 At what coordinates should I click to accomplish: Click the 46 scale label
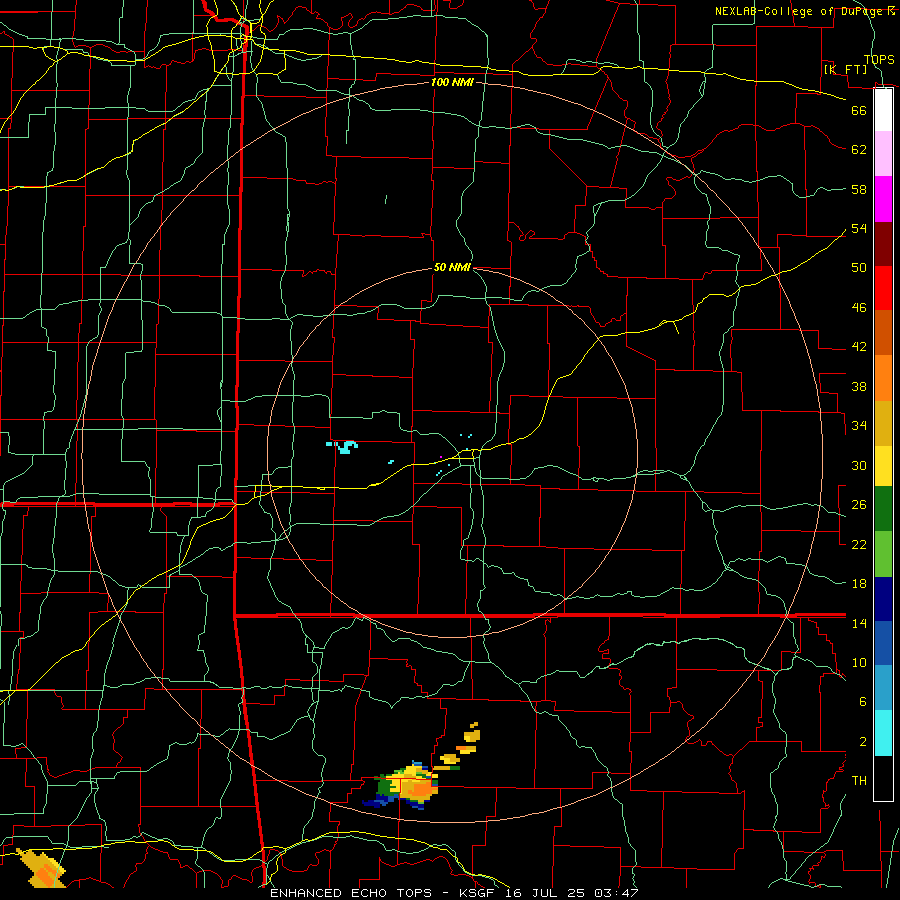pyautogui.click(x=859, y=308)
